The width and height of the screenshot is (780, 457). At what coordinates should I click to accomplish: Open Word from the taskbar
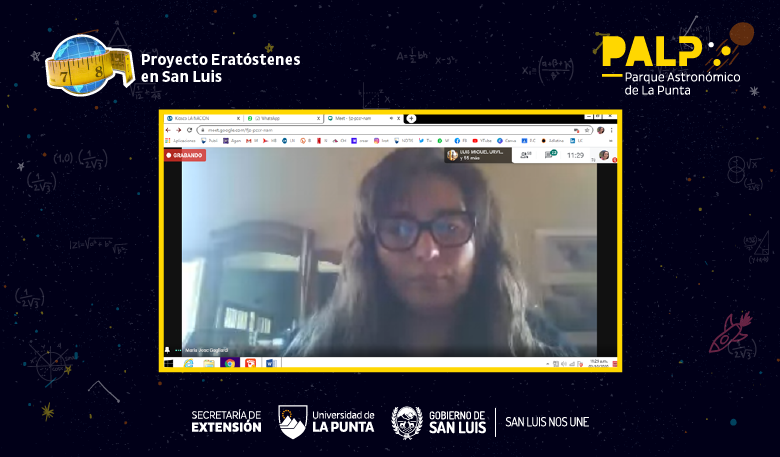click(270, 364)
